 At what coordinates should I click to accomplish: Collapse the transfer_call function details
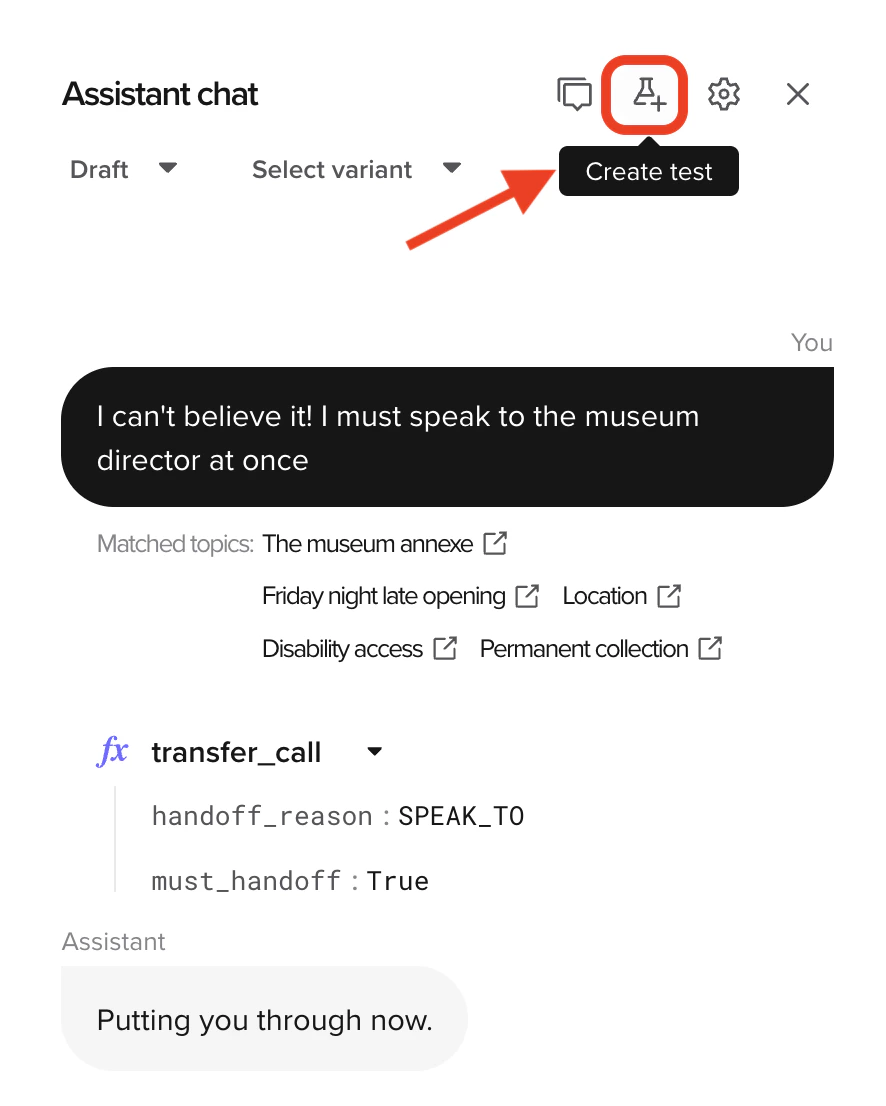coord(374,751)
